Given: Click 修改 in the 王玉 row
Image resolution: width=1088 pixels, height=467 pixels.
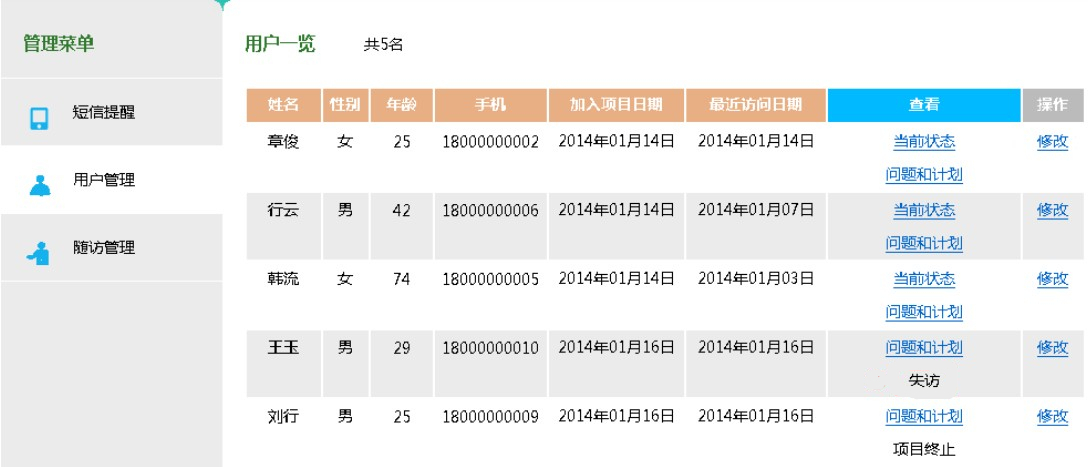Looking at the screenshot, I should (1052, 348).
